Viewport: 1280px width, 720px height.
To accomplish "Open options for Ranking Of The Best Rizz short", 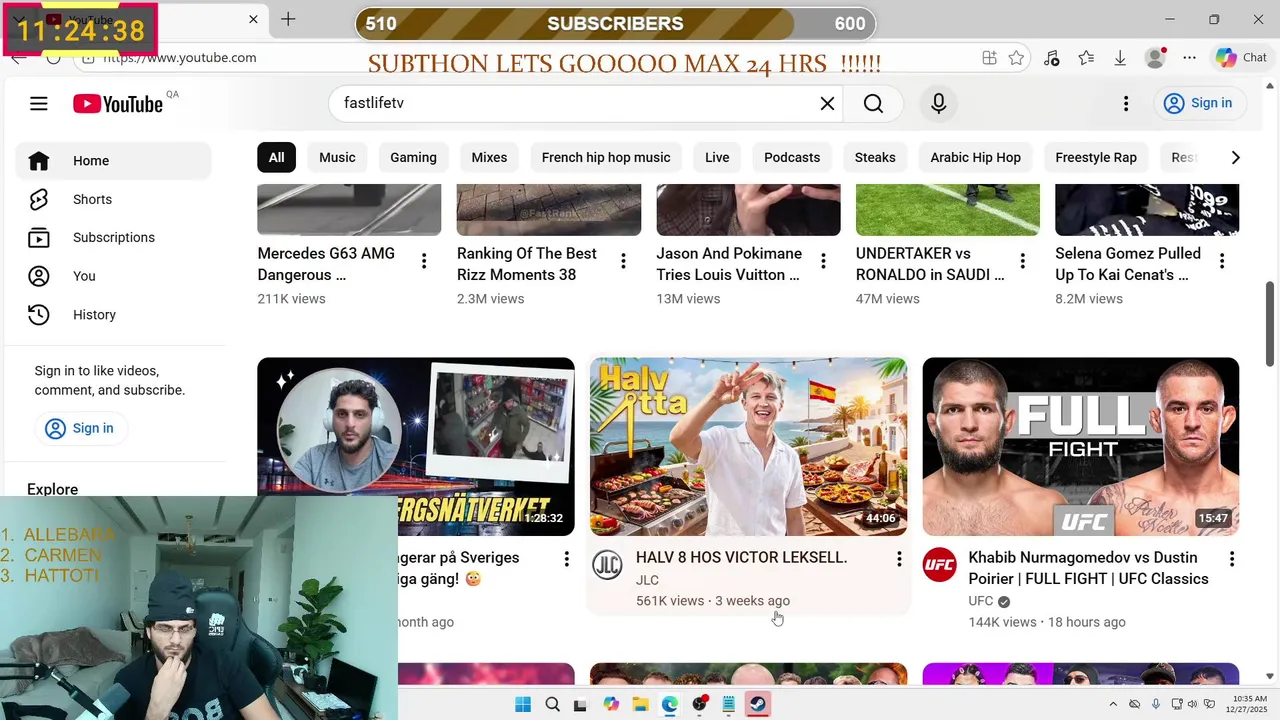I will pos(623,261).
